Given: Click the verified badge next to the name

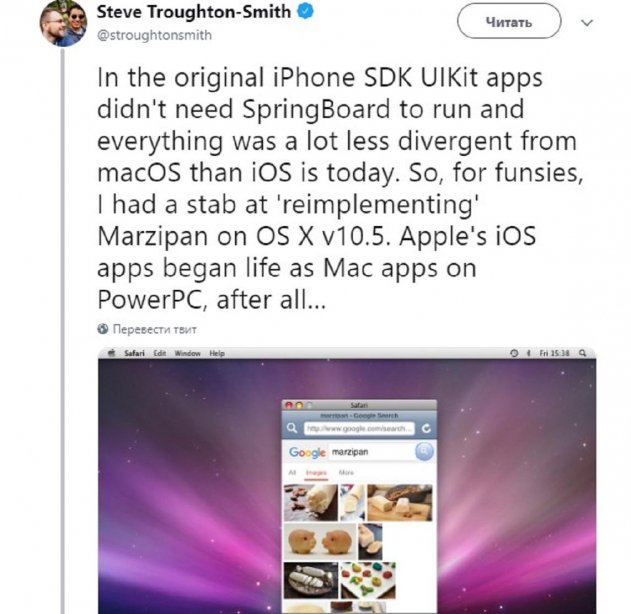Looking at the screenshot, I should (306, 12).
